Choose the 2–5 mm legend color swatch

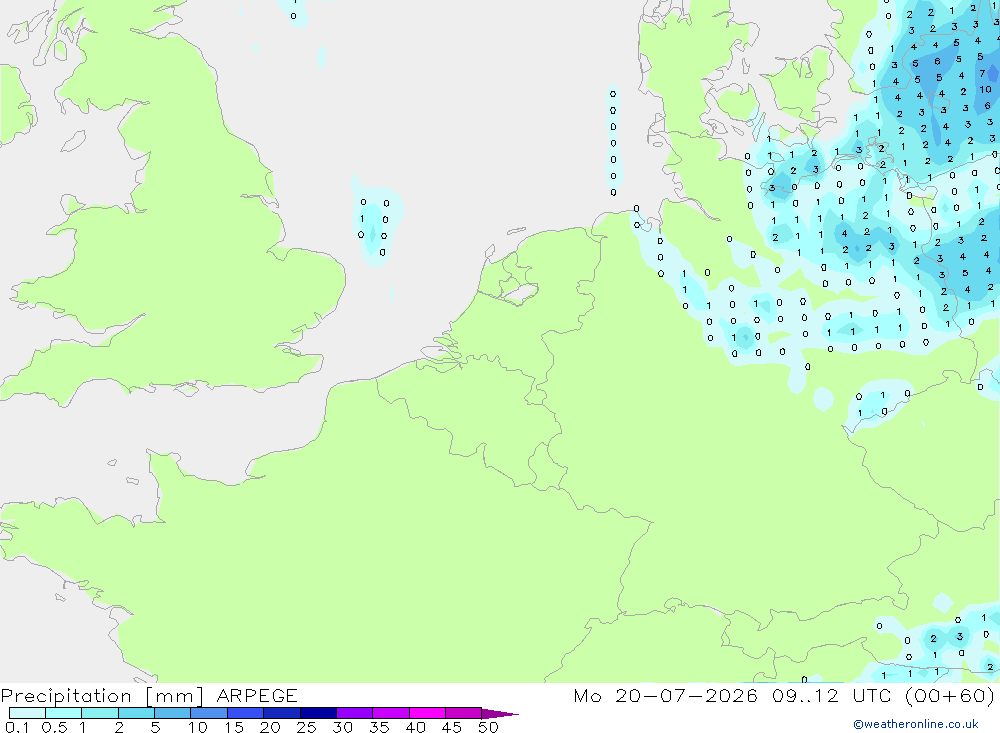[x=136, y=713]
